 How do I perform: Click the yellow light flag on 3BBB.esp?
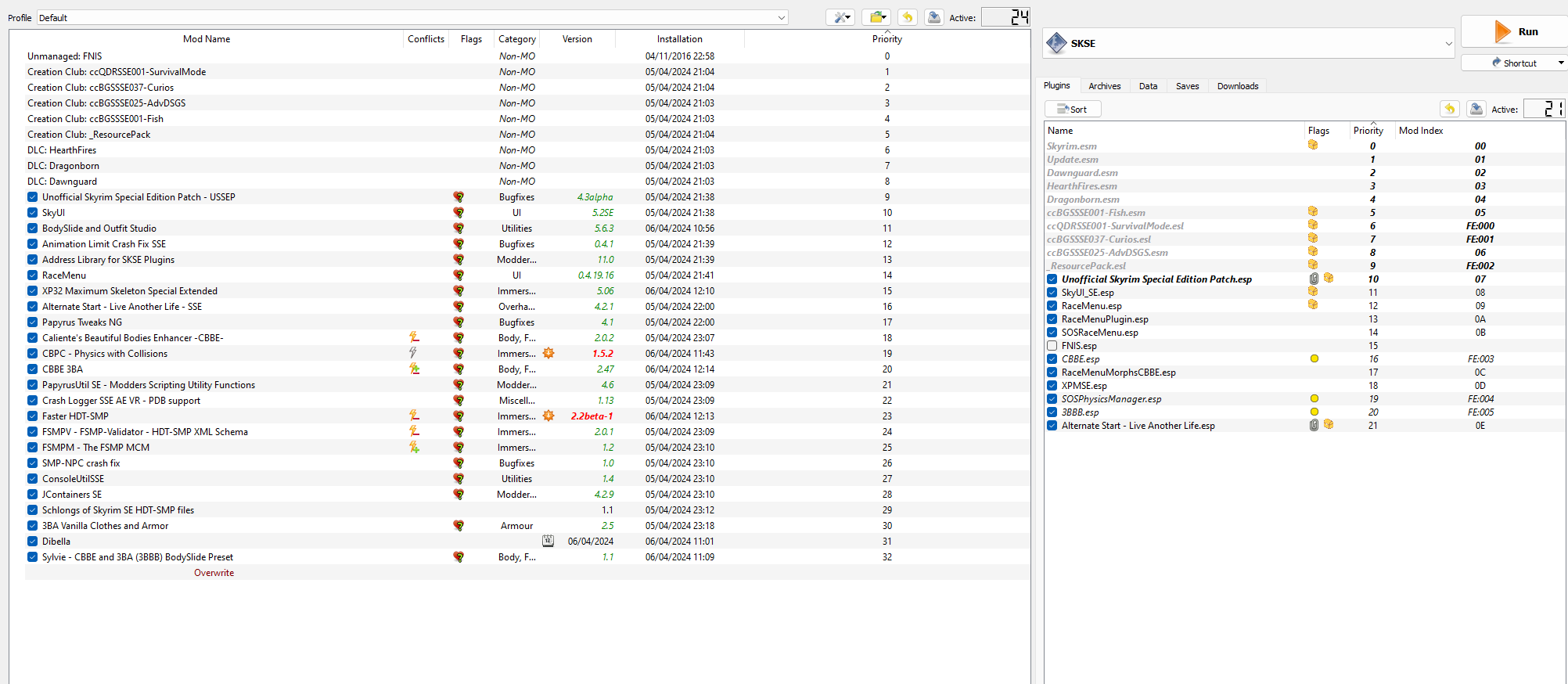[1314, 412]
